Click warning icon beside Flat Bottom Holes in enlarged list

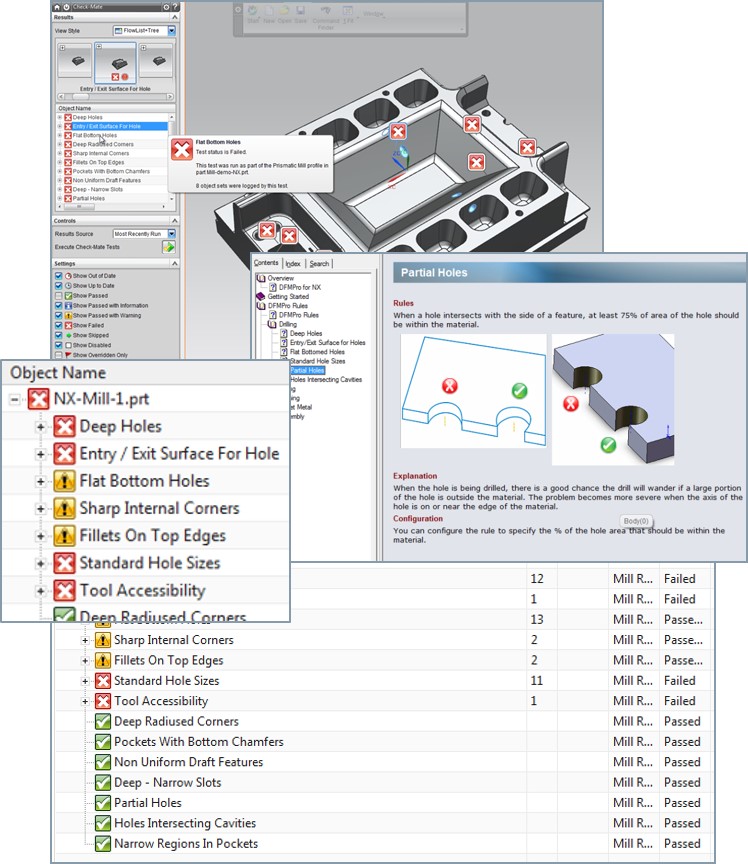tap(64, 481)
